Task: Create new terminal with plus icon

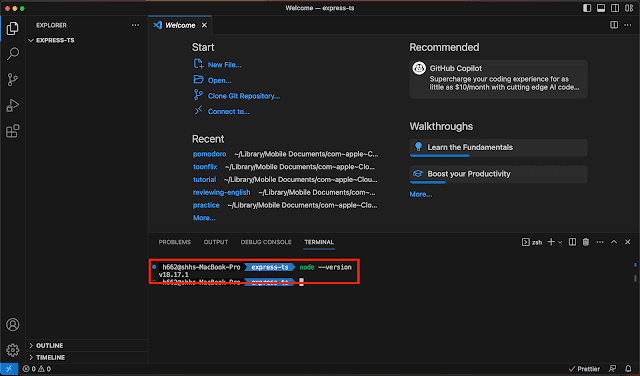Action: [551, 242]
